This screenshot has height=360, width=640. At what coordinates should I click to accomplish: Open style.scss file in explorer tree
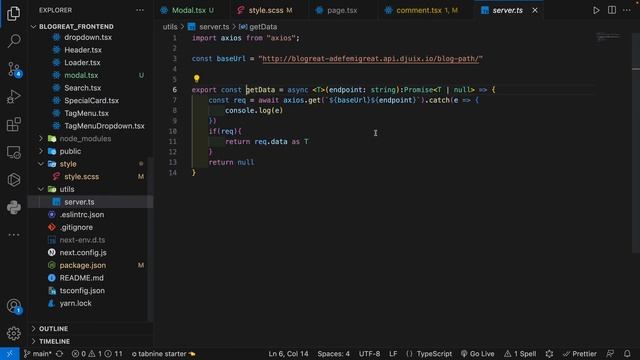coord(81,177)
